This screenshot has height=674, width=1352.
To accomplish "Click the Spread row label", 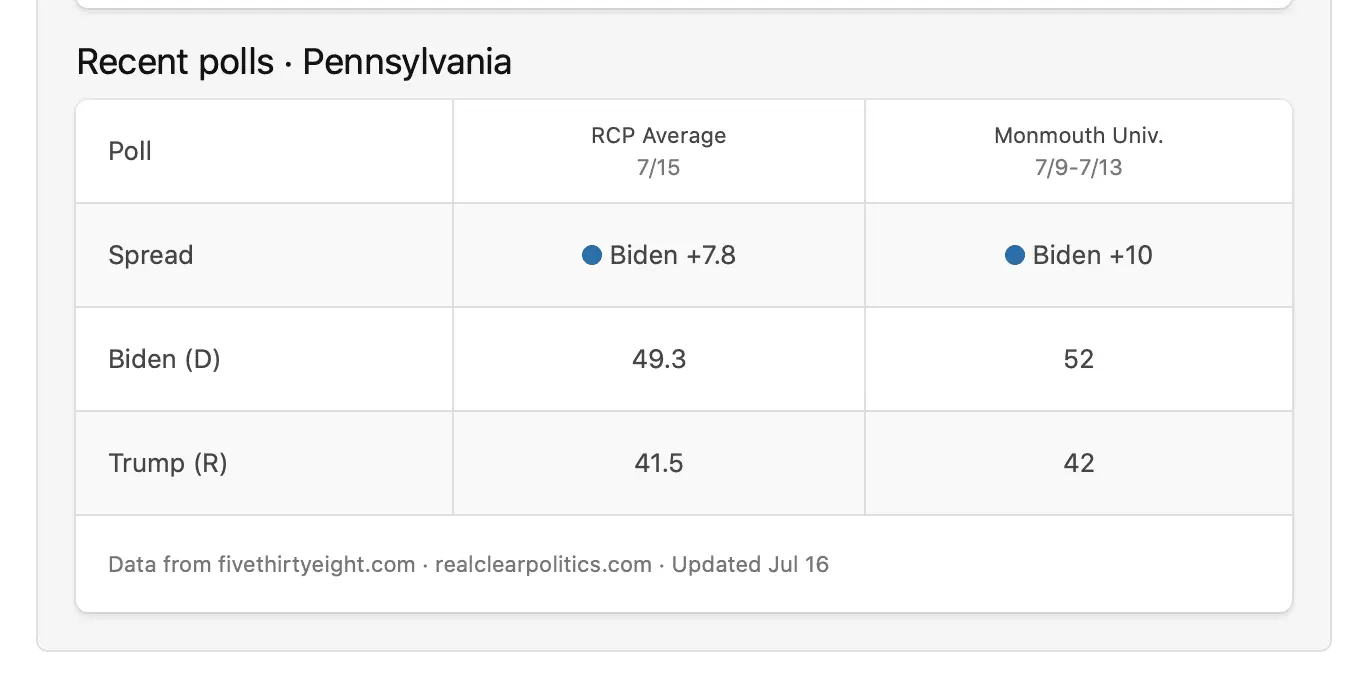I will [150, 255].
